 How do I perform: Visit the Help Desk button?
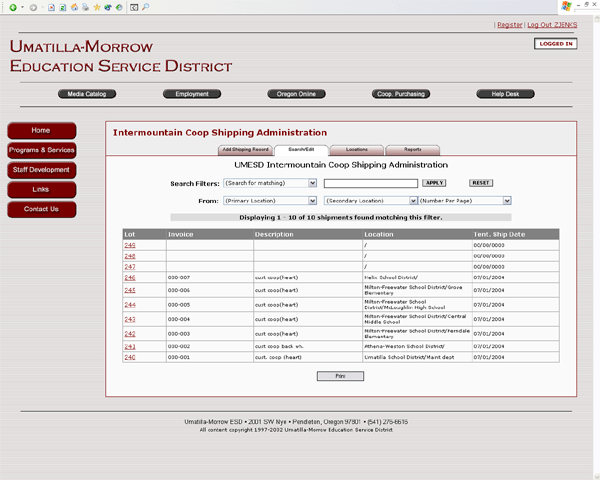pyautogui.click(x=505, y=94)
